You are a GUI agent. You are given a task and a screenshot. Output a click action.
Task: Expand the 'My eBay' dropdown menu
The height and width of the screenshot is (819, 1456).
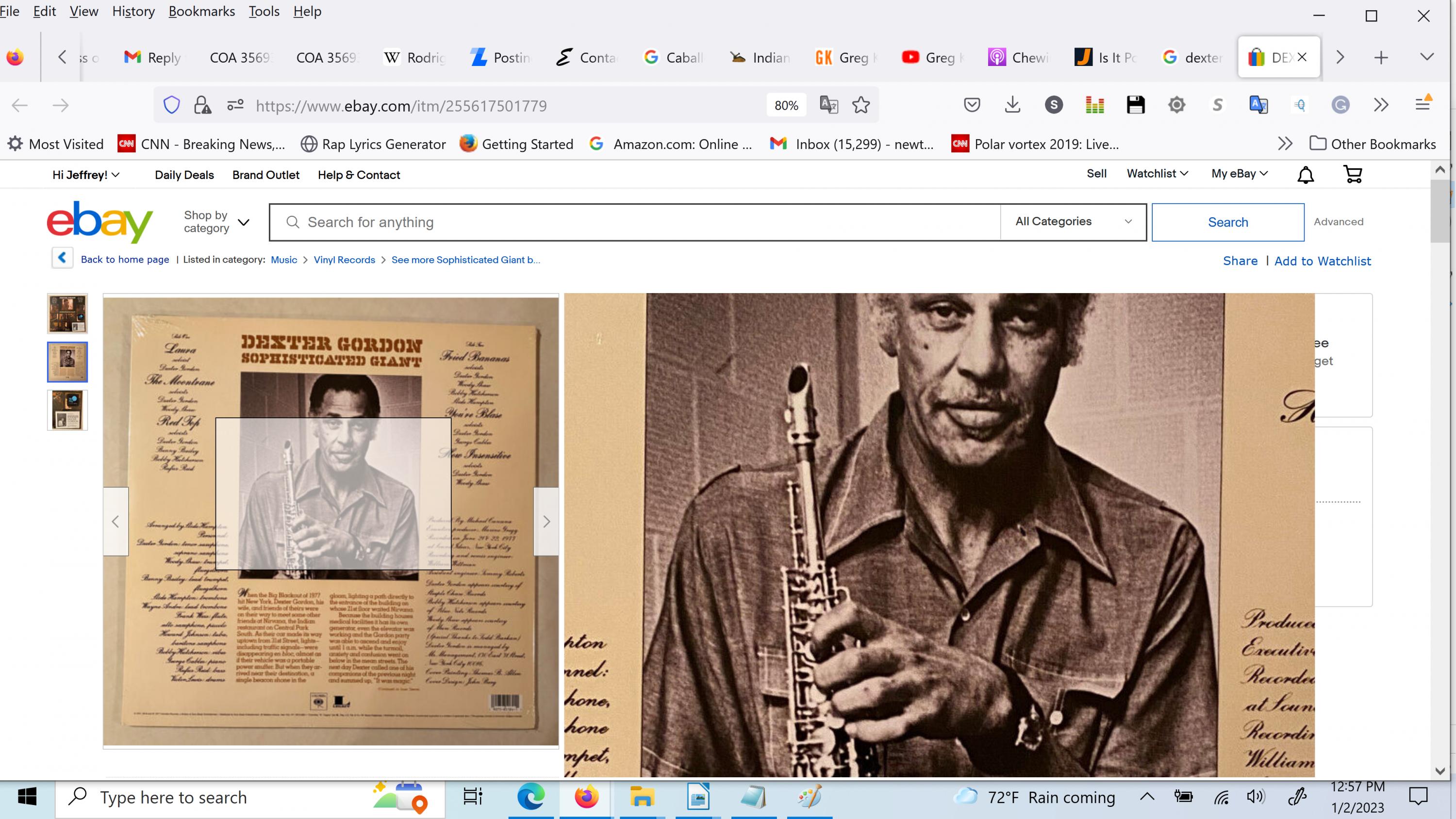1239,174
